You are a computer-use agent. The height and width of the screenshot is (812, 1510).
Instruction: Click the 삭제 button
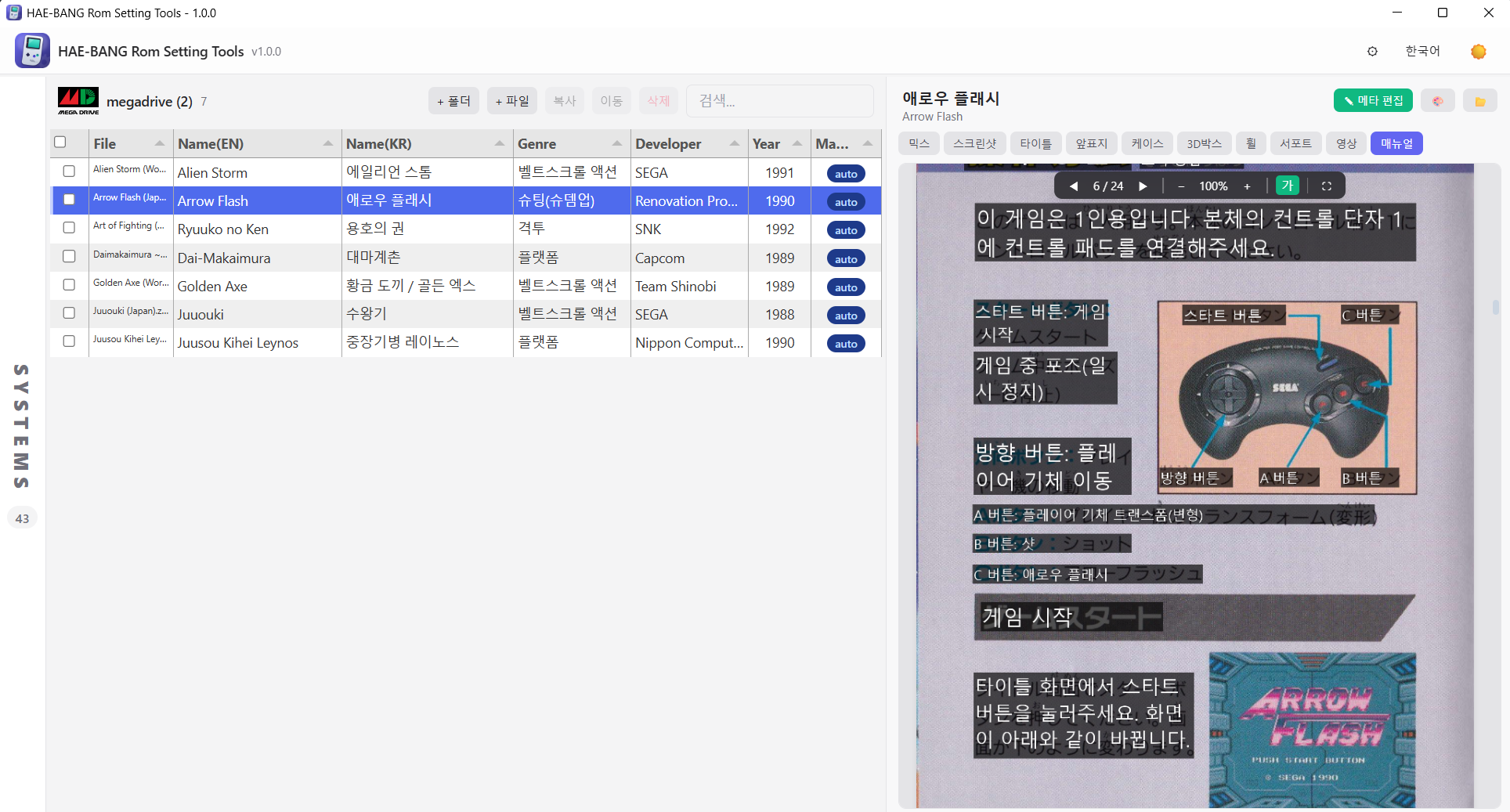pos(659,101)
